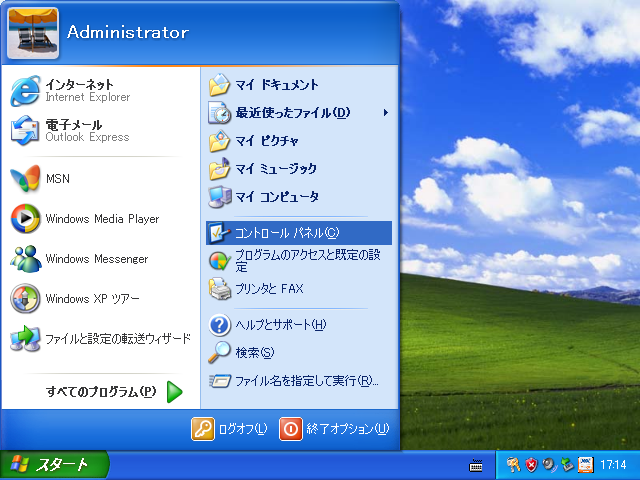Click the ログオフ key icon
The image size is (640, 480).
[x=202, y=429]
